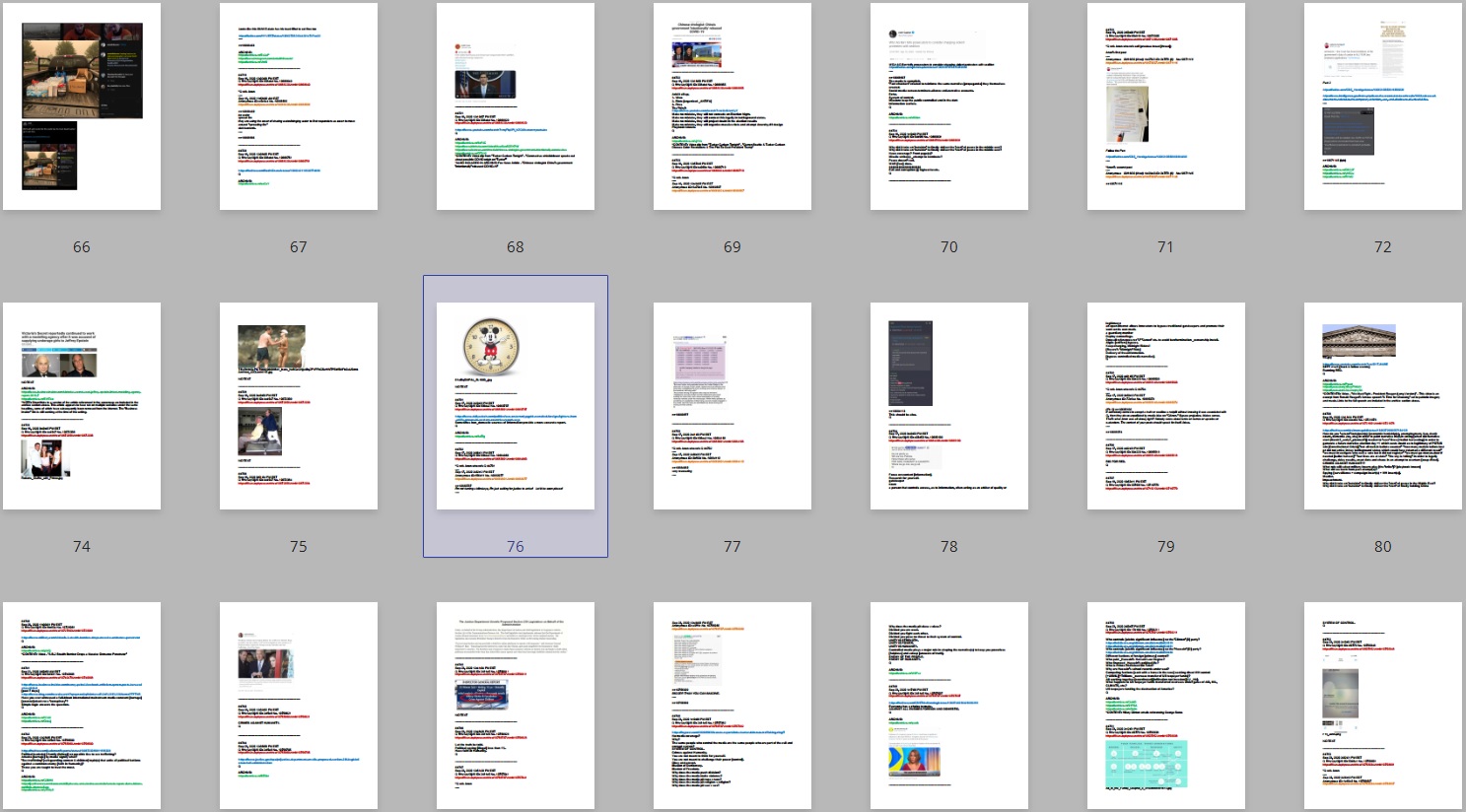Pick page 72 thumbnail
This screenshot has height=812, width=1466.
coord(1383,106)
